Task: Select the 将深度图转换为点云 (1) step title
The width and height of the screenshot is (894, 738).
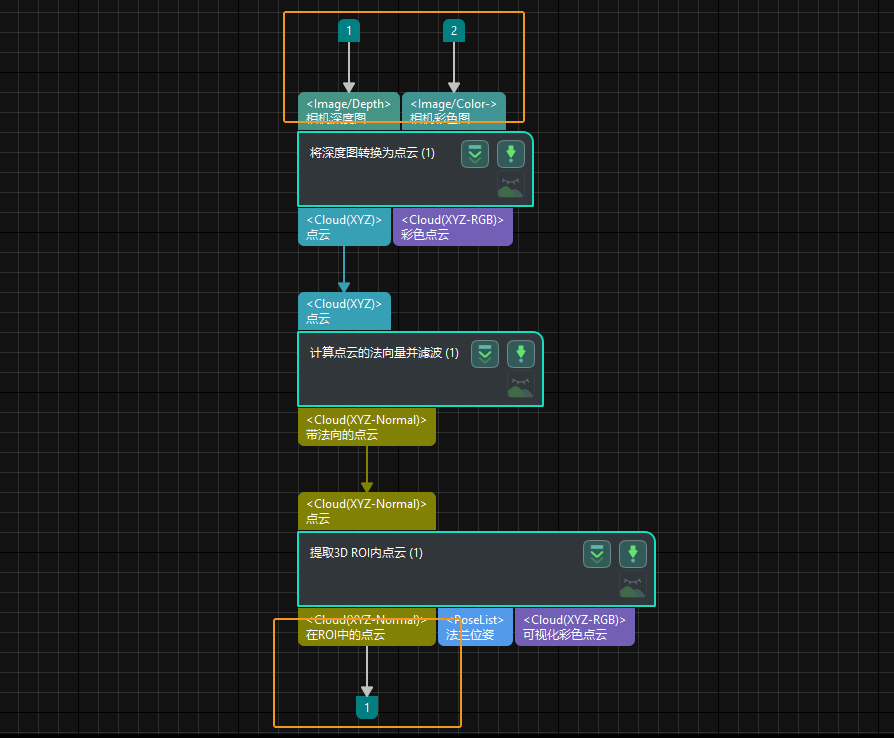Action: (x=372, y=153)
